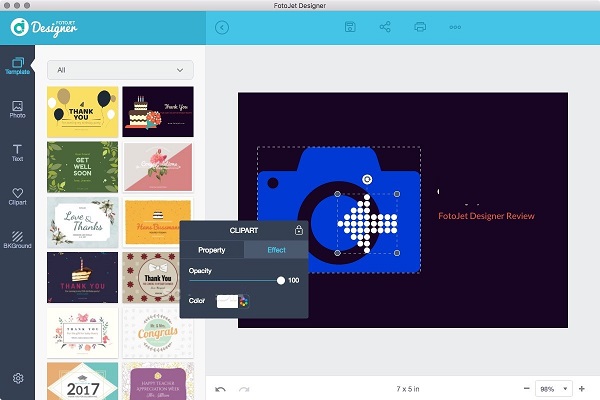
Task: Click the bottom-left resize handle of arrow
Action: (337, 253)
